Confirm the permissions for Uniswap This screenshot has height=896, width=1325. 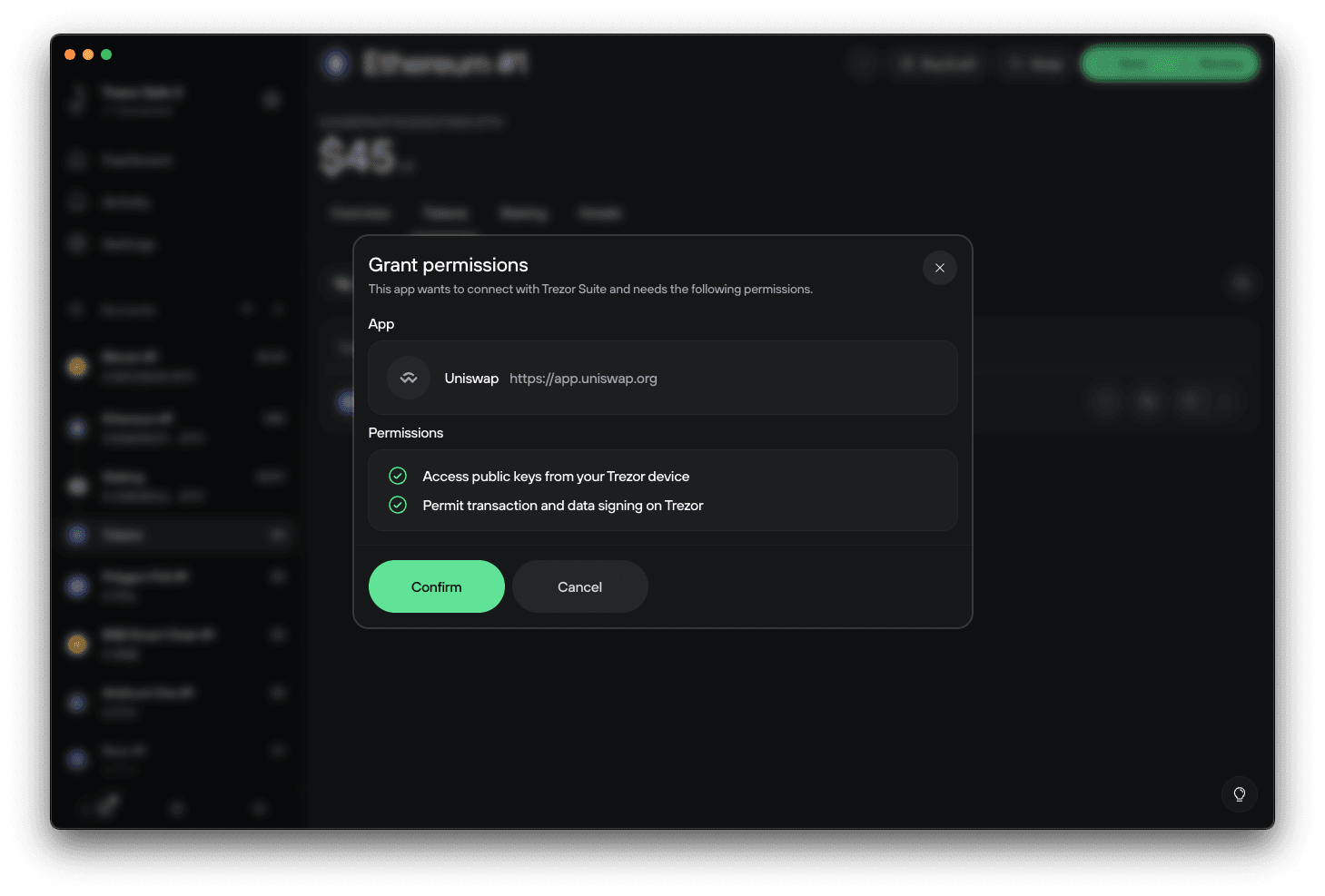coord(436,586)
